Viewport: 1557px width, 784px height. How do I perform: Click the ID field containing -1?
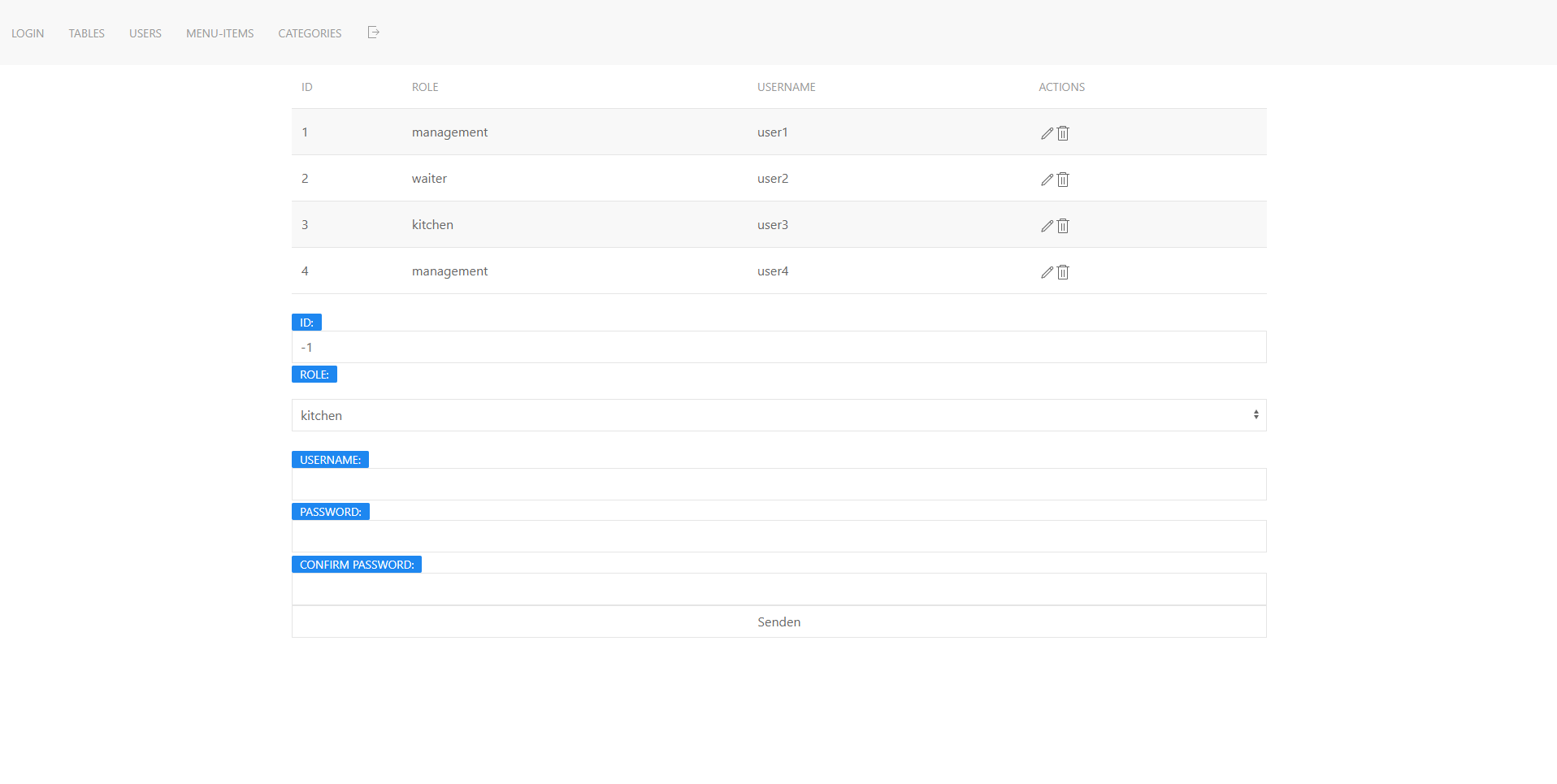coord(778,347)
